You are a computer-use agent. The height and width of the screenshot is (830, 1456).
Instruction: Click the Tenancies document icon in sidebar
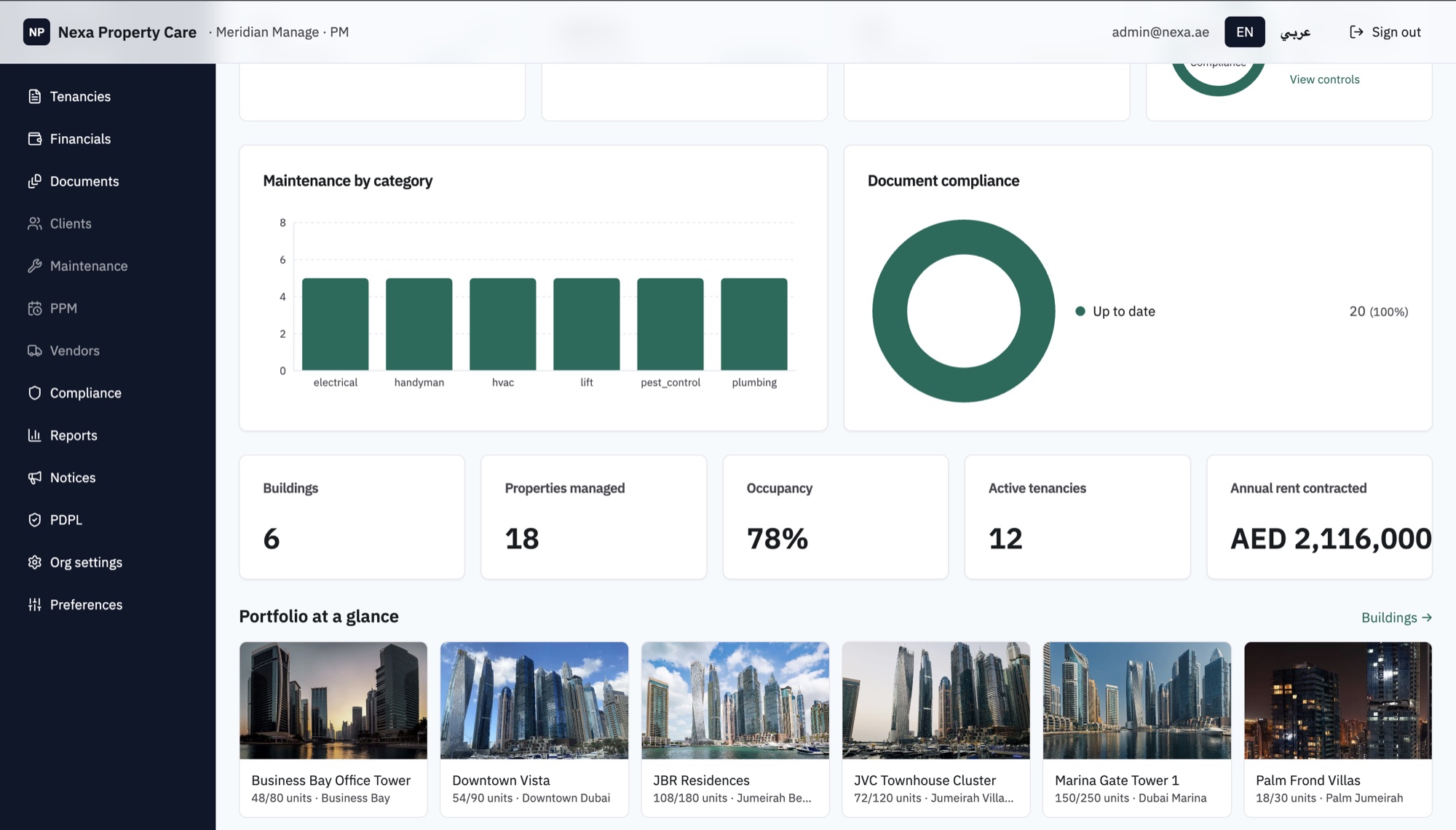point(34,96)
